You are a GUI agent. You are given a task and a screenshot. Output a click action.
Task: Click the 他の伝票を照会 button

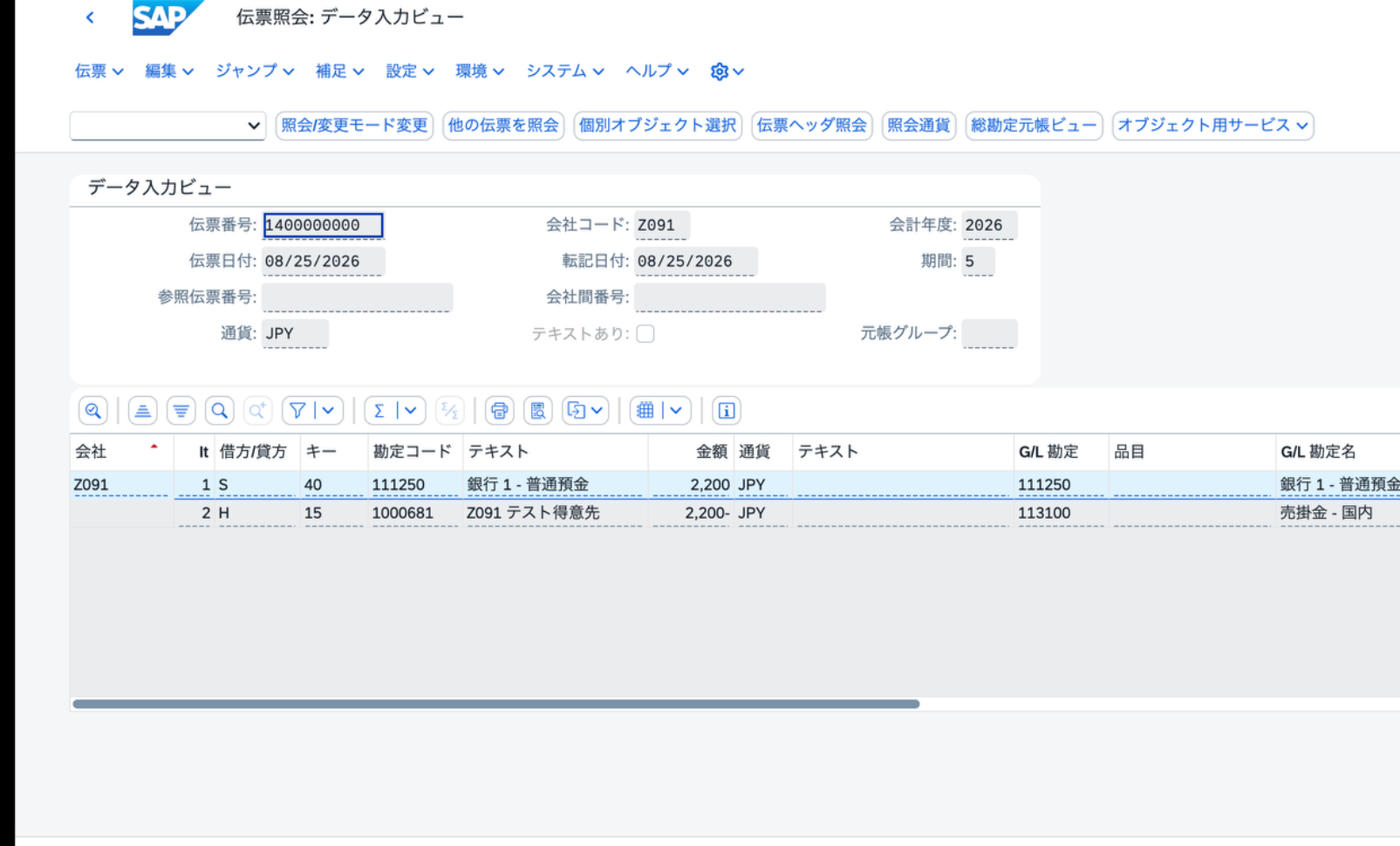(503, 126)
